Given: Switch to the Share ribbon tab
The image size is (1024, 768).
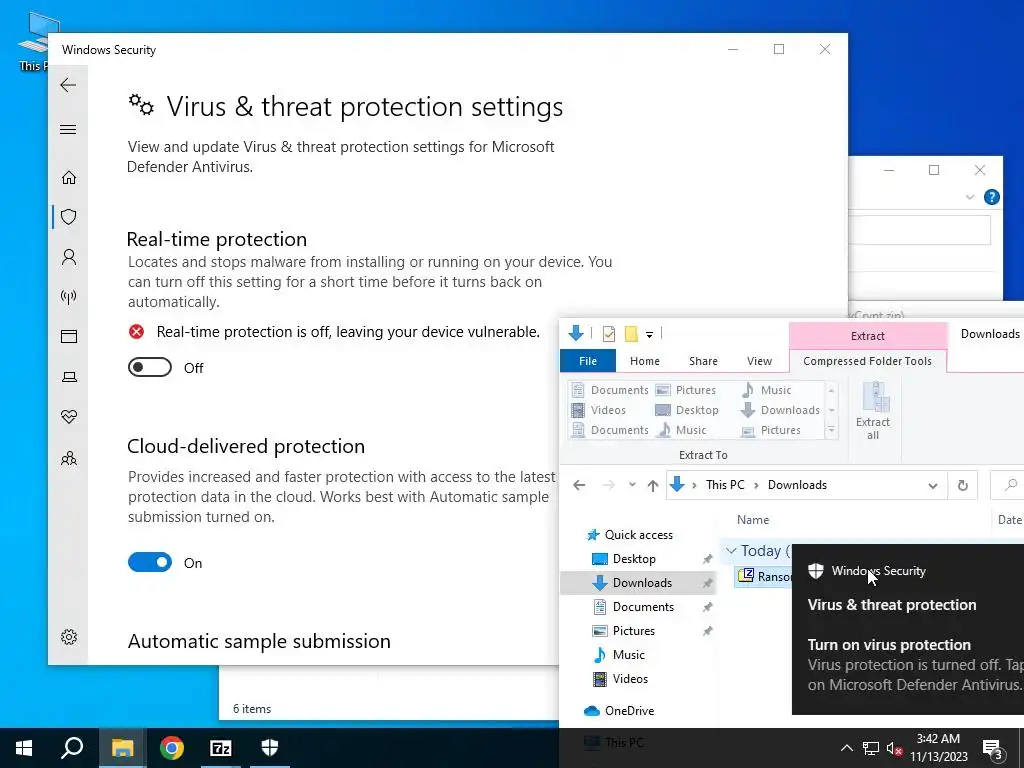Looking at the screenshot, I should click(703, 361).
